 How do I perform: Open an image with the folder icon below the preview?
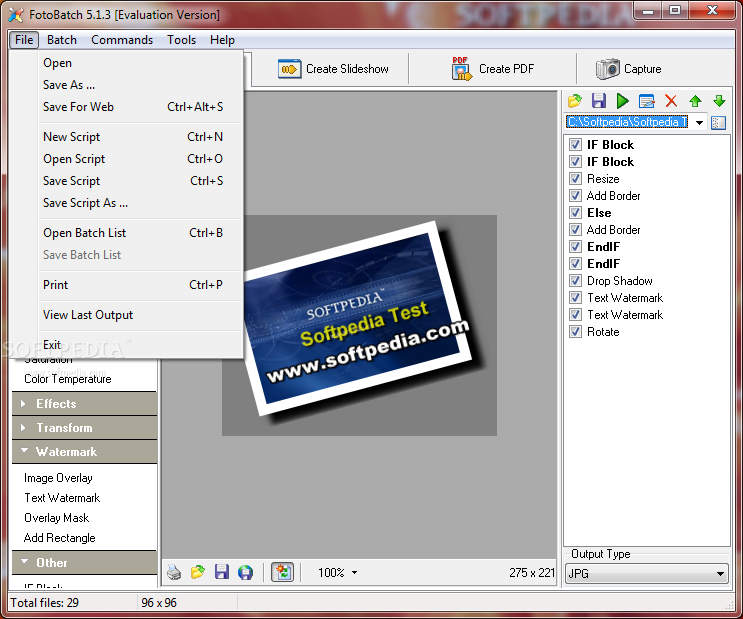(198, 573)
